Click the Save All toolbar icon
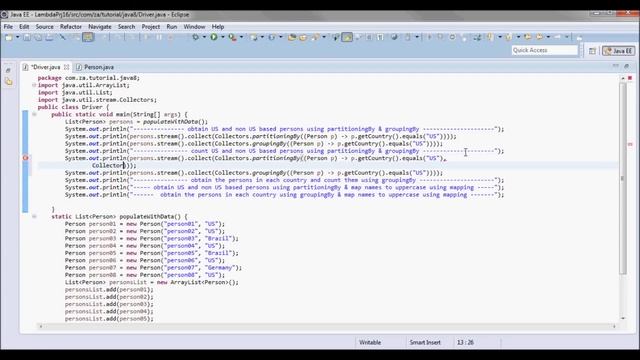The width and height of the screenshot is (640, 360). [x=38, y=37]
